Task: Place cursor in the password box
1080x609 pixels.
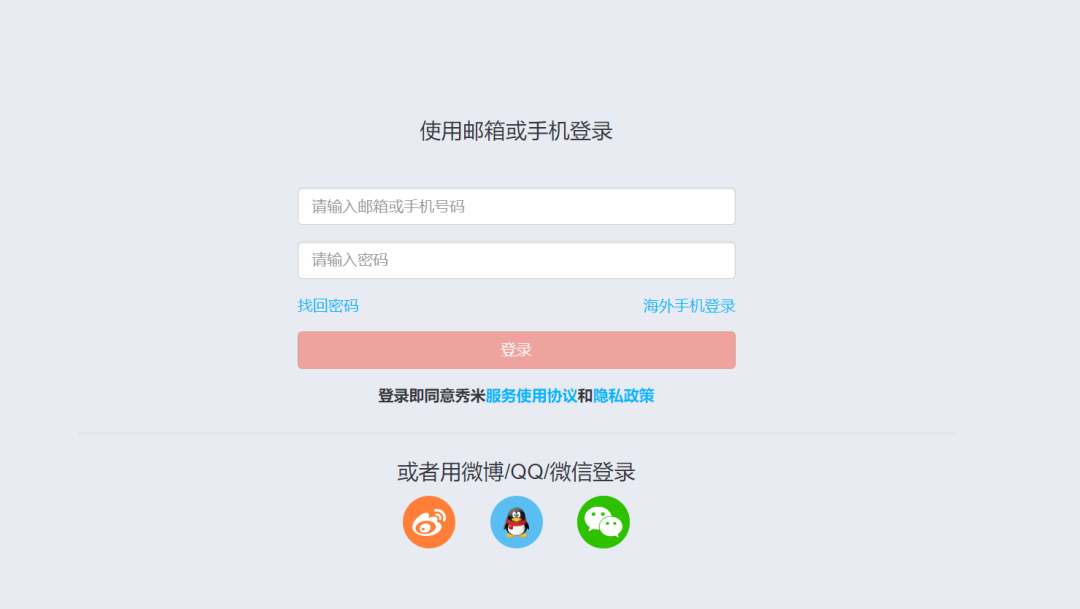Action: click(516, 260)
